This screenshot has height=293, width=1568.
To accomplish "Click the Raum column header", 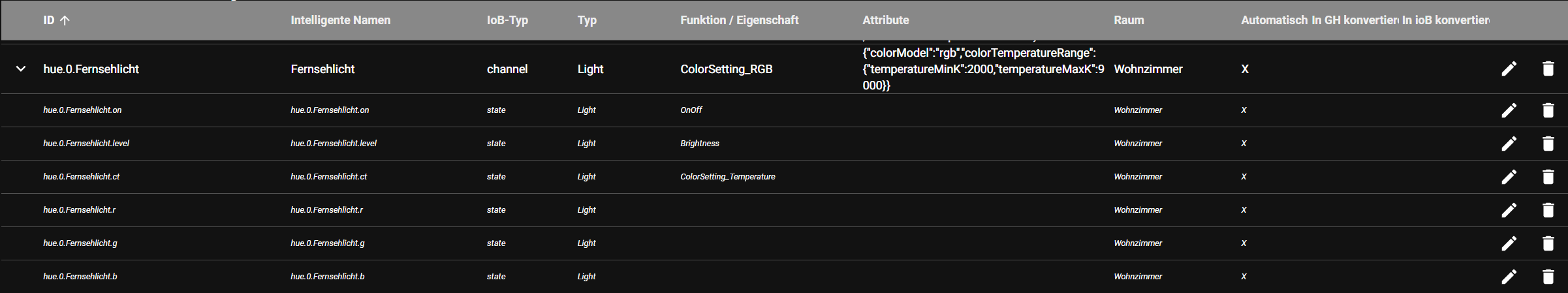I will [x=1129, y=20].
